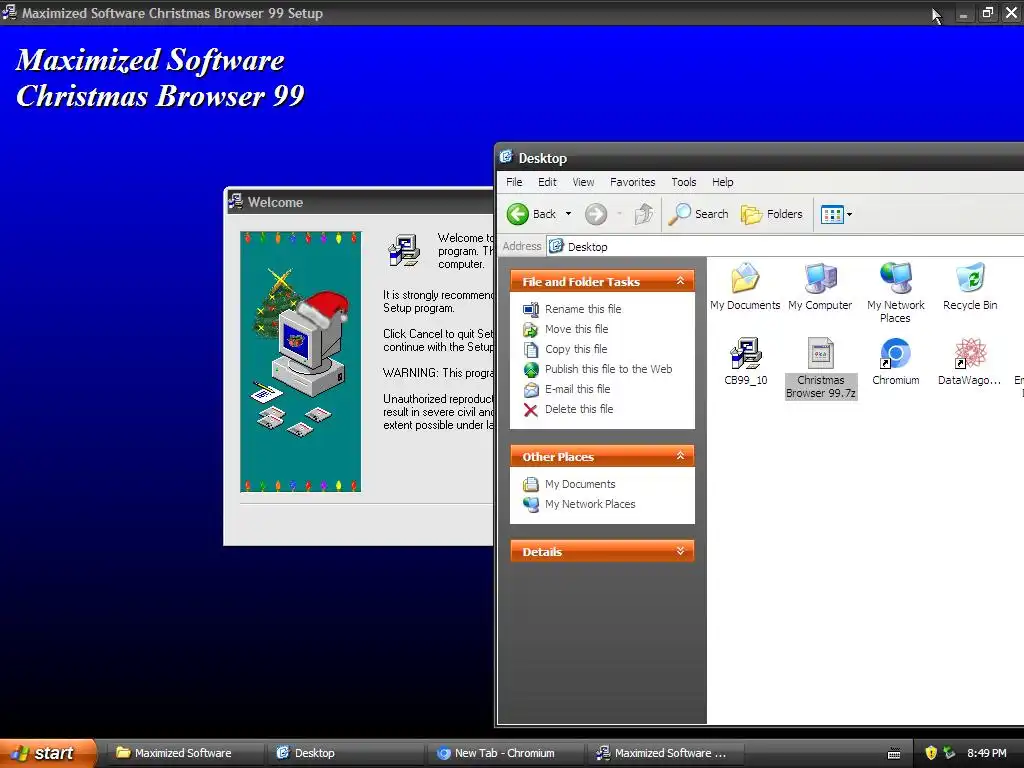Click Publish this file to the Web
Image resolution: width=1024 pixels, height=768 pixels.
point(609,369)
